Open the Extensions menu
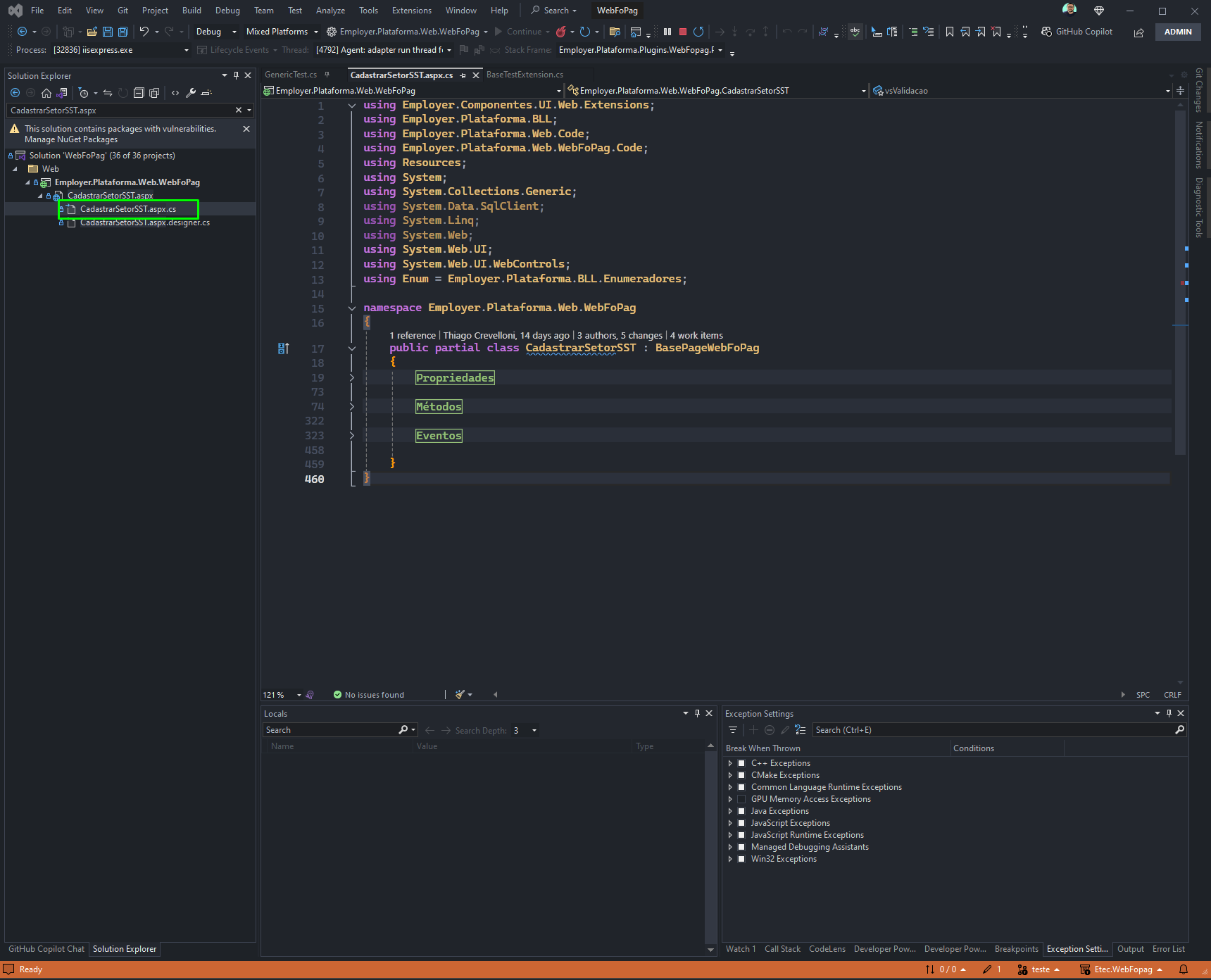Image resolution: width=1211 pixels, height=980 pixels. 412,11
